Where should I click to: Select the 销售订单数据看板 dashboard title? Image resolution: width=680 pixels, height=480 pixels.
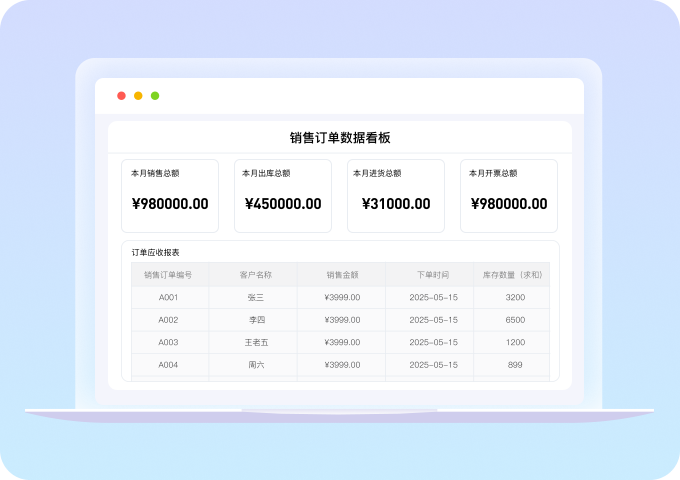[339, 138]
